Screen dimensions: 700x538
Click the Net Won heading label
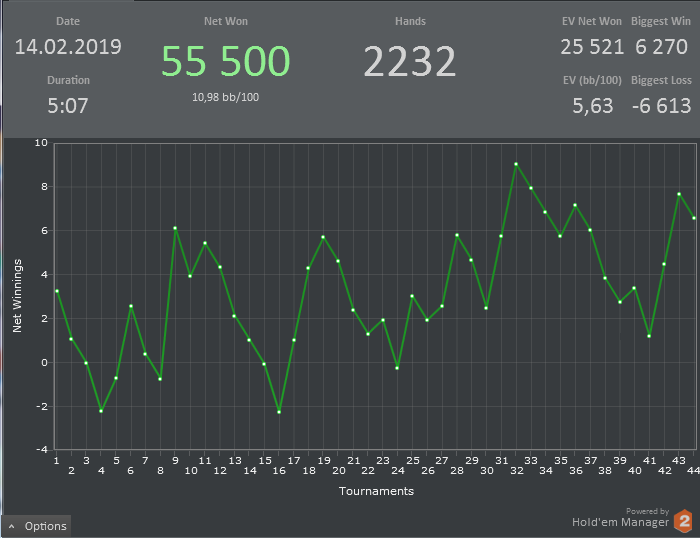(x=226, y=21)
